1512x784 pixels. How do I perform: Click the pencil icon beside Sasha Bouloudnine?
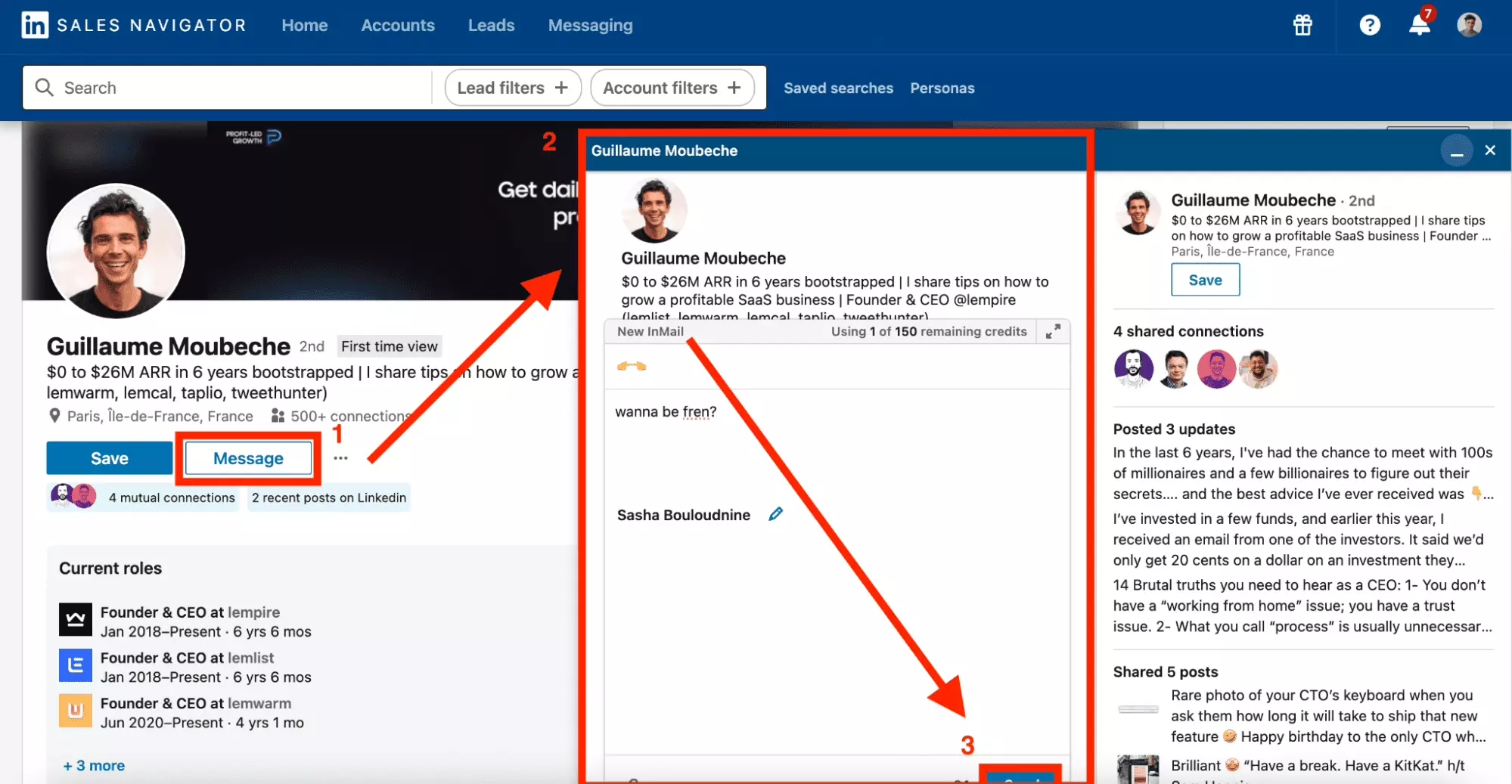click(x=775, y=515)
